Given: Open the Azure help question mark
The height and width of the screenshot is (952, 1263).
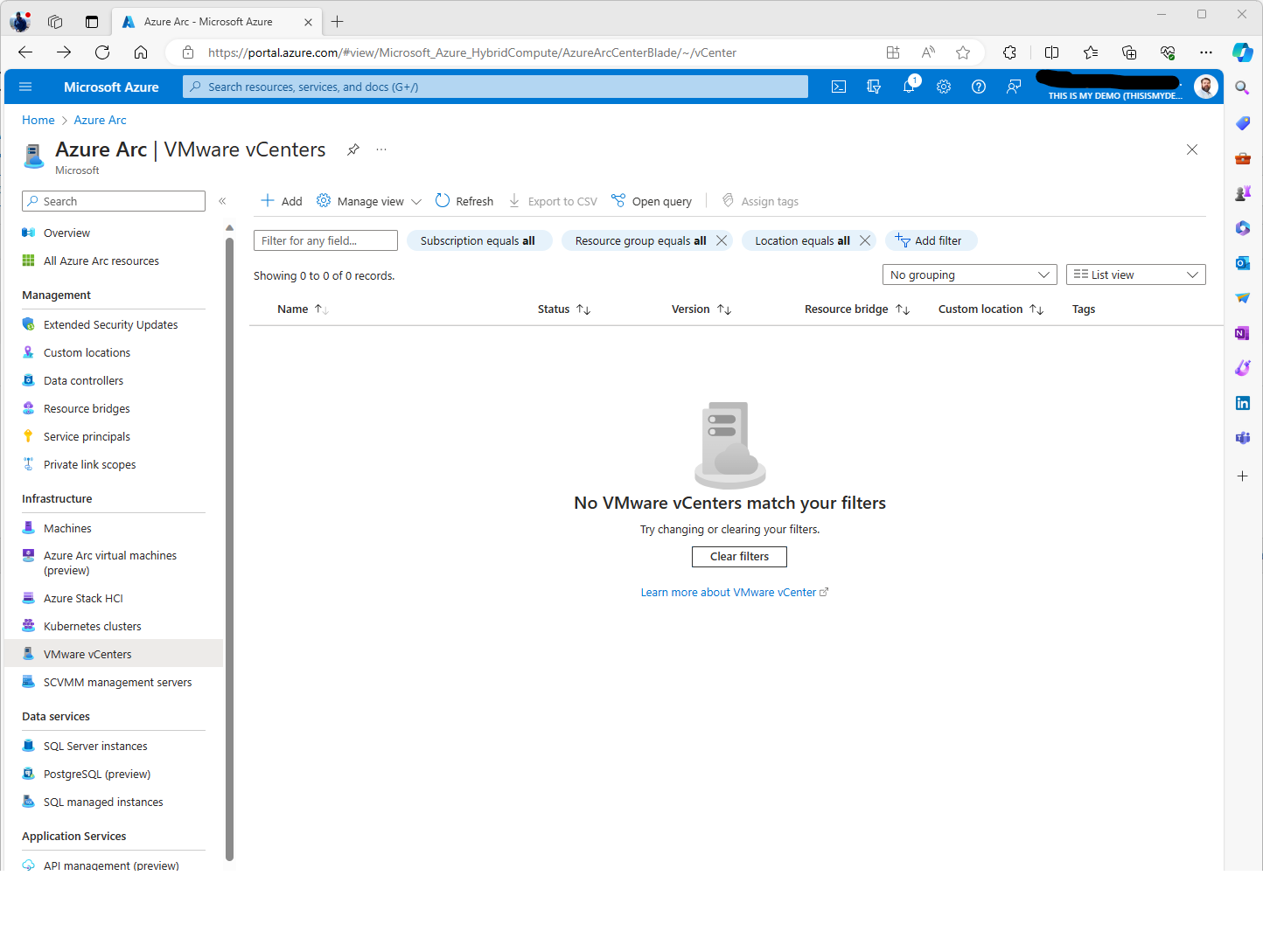Looking at the screenshot, I should [x=979, y=86].
